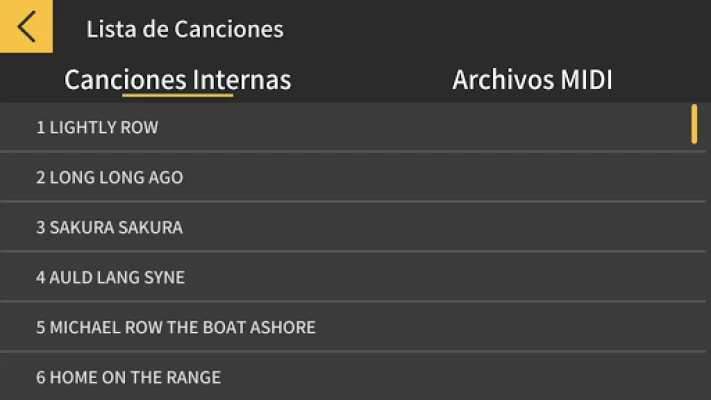Choose 6 HOME ON THE RANGE
711x400 pixels.
(x=129, y=378)
